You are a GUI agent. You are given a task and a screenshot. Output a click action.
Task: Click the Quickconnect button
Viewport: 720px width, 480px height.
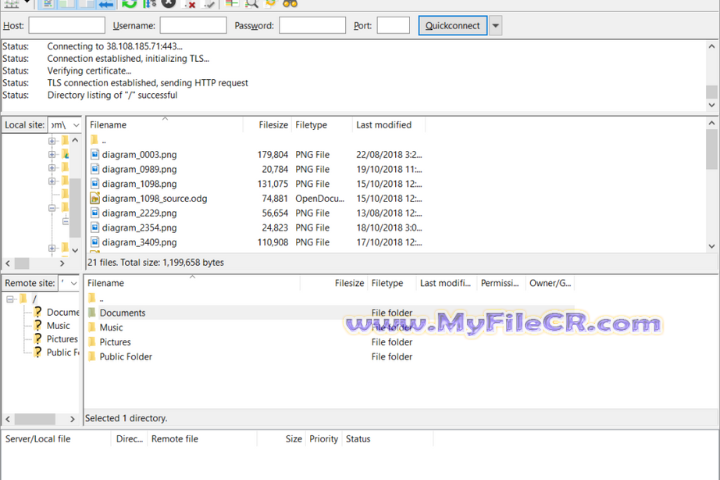pyautogui.click(x=453, y=25)
